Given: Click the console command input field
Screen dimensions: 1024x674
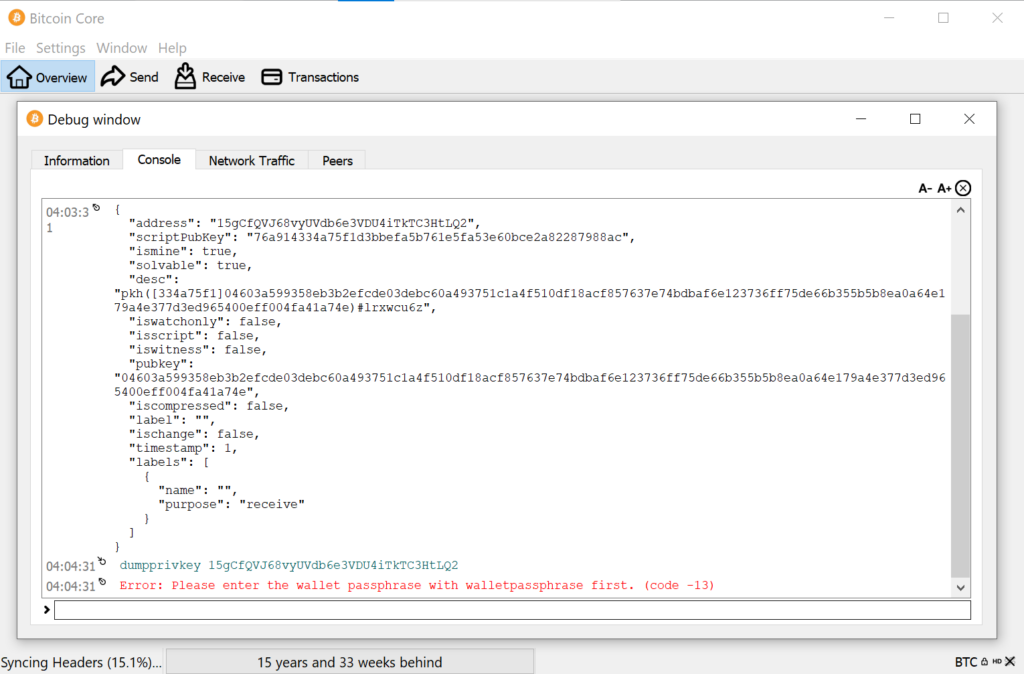Looking at the screenshot, I should (512, 610).
